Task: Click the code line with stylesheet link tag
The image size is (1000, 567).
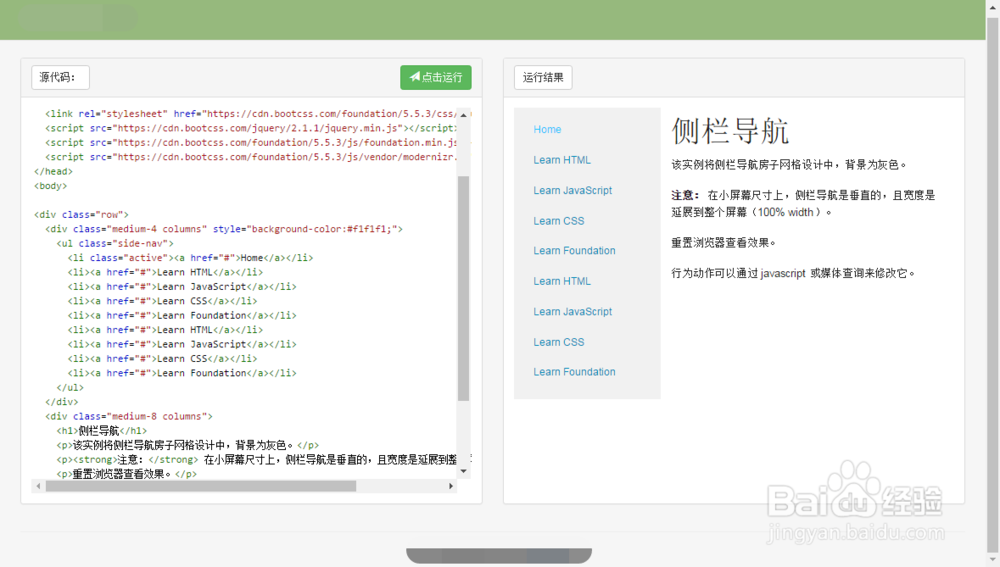Action: (251, 114)
